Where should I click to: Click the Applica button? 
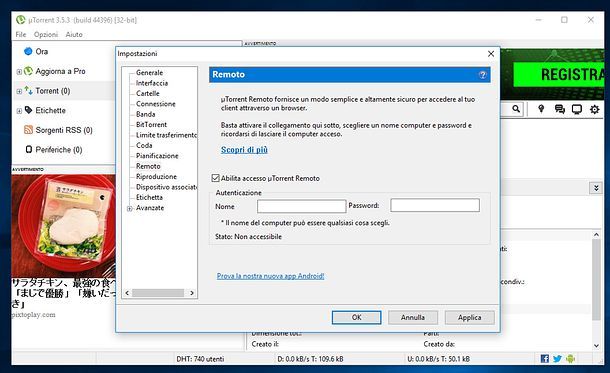click(x=470, y=317)
